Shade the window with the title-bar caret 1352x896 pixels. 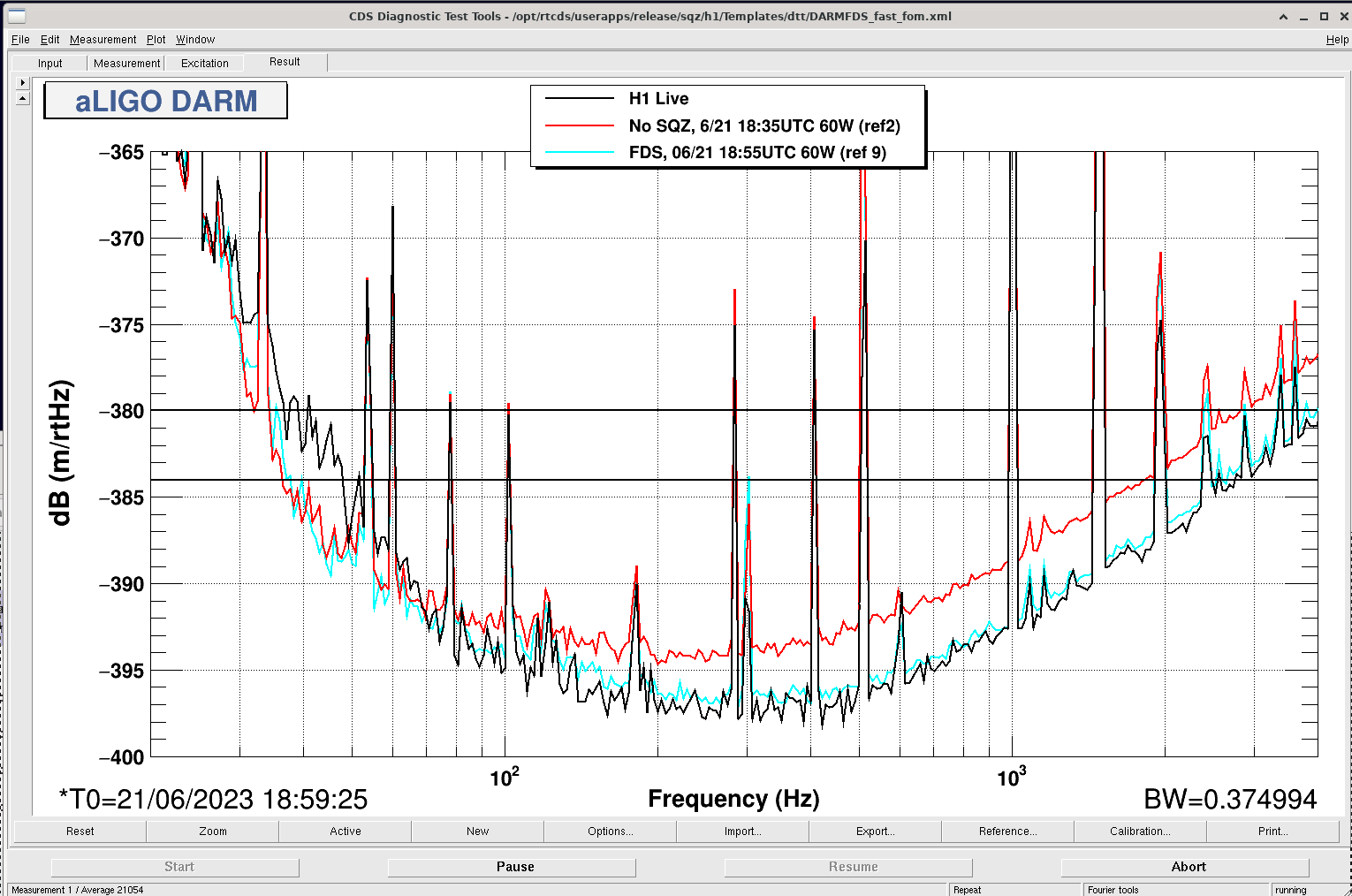[x=1283, y=17]
